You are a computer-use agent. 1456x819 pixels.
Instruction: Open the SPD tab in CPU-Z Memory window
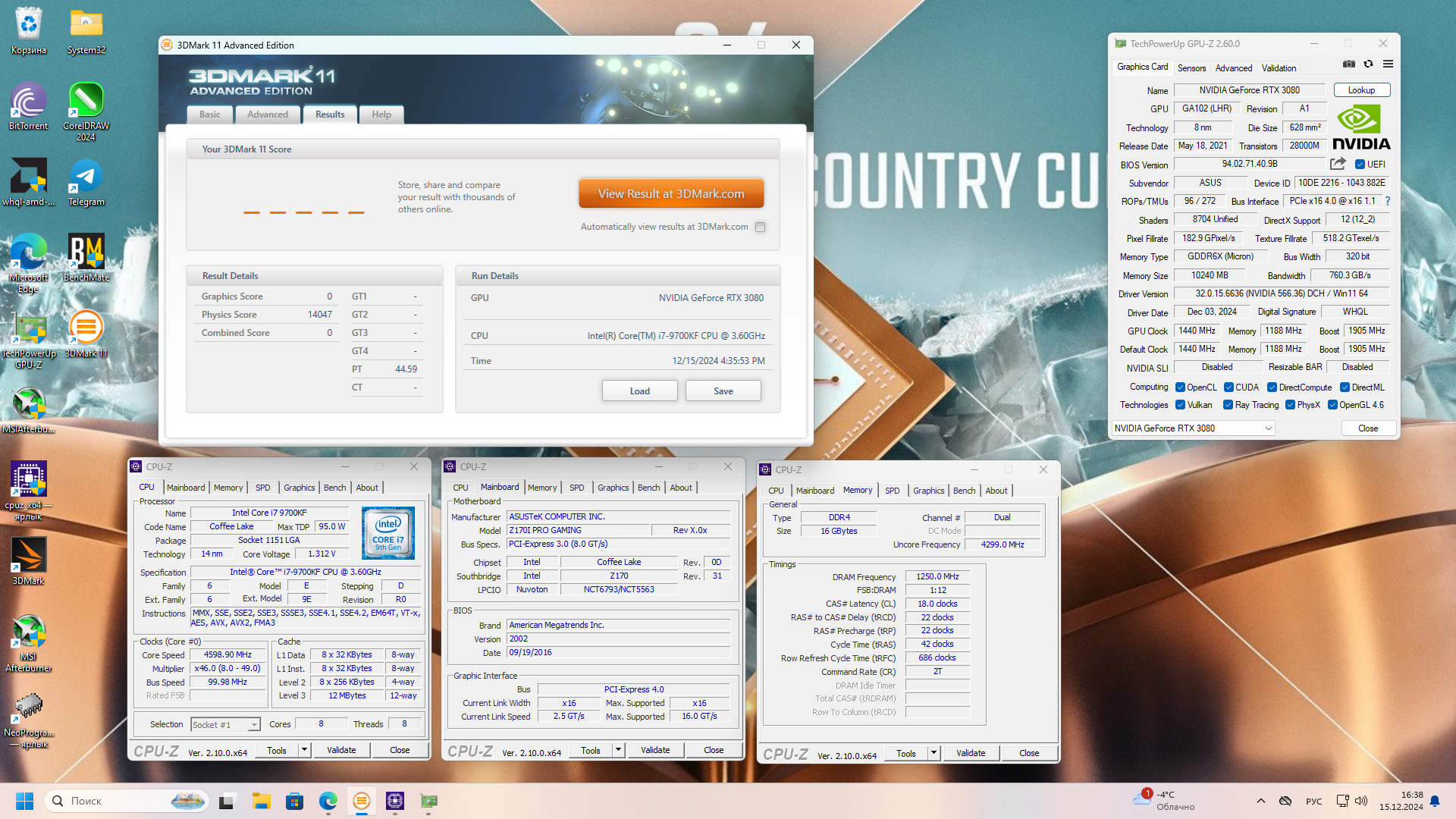[x=892, y=491]
